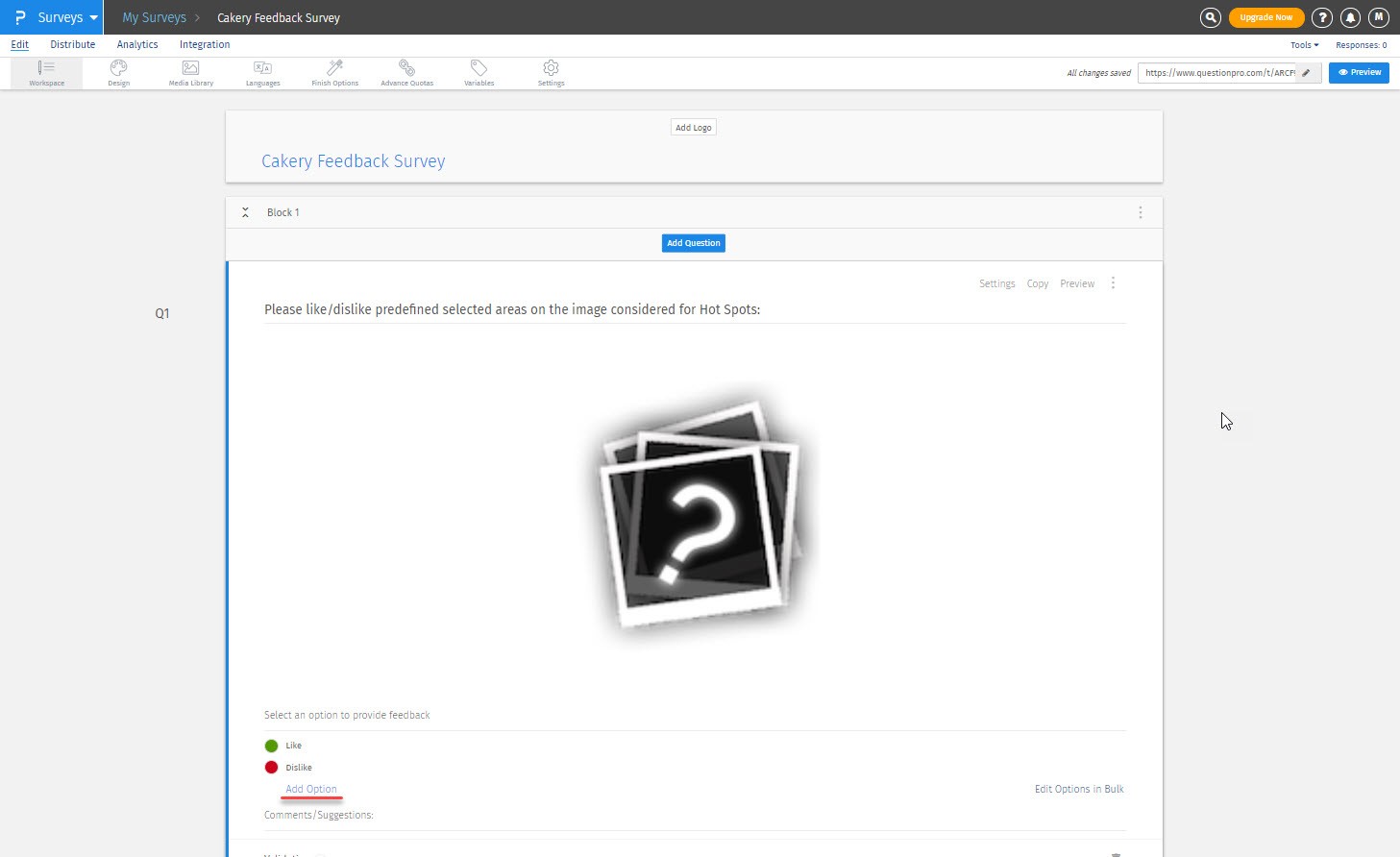1400x857 pixels.
Task: Click the Q1 question number label
Action: pyautogui.click(x=162, y=313)
